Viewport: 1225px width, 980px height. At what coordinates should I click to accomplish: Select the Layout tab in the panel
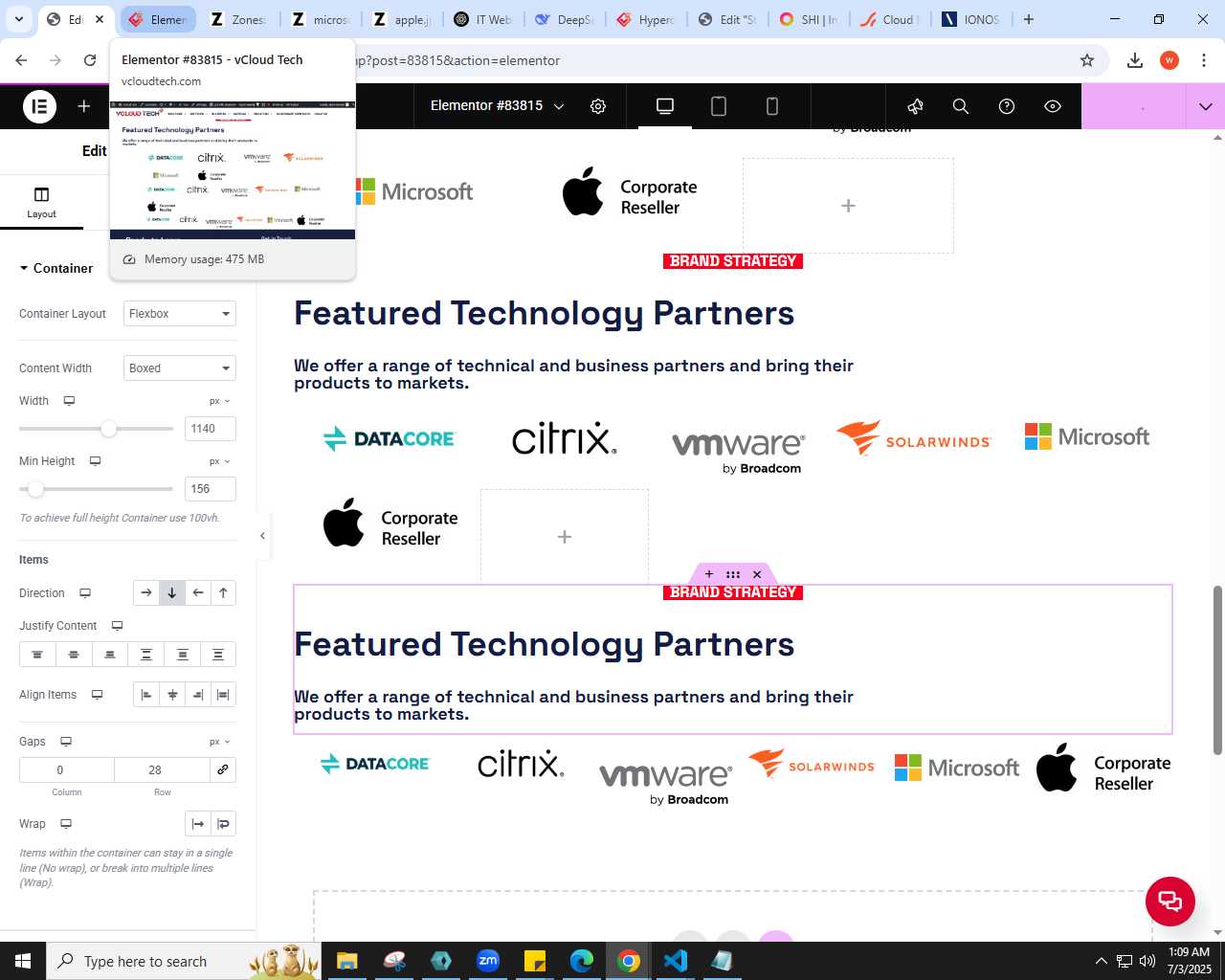coord(41,203)
